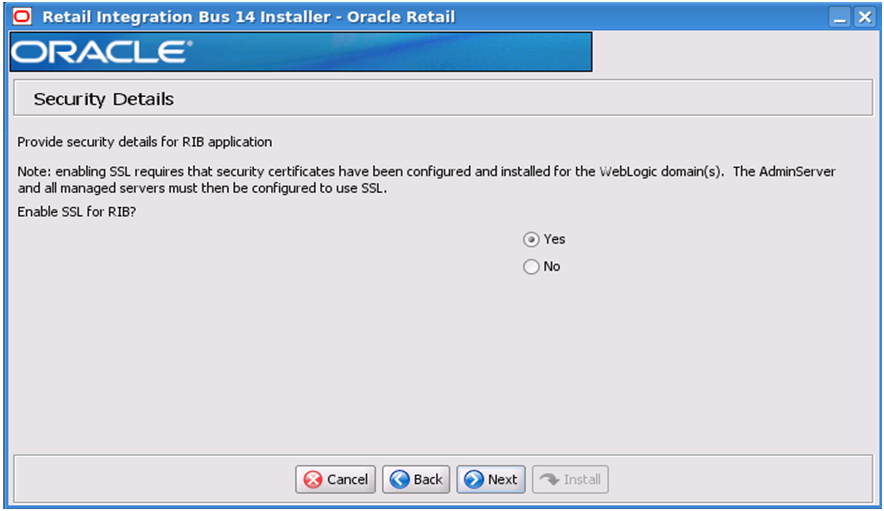Click the installer window title text
This screenshot has width=884, height=511.
[249, 17]
